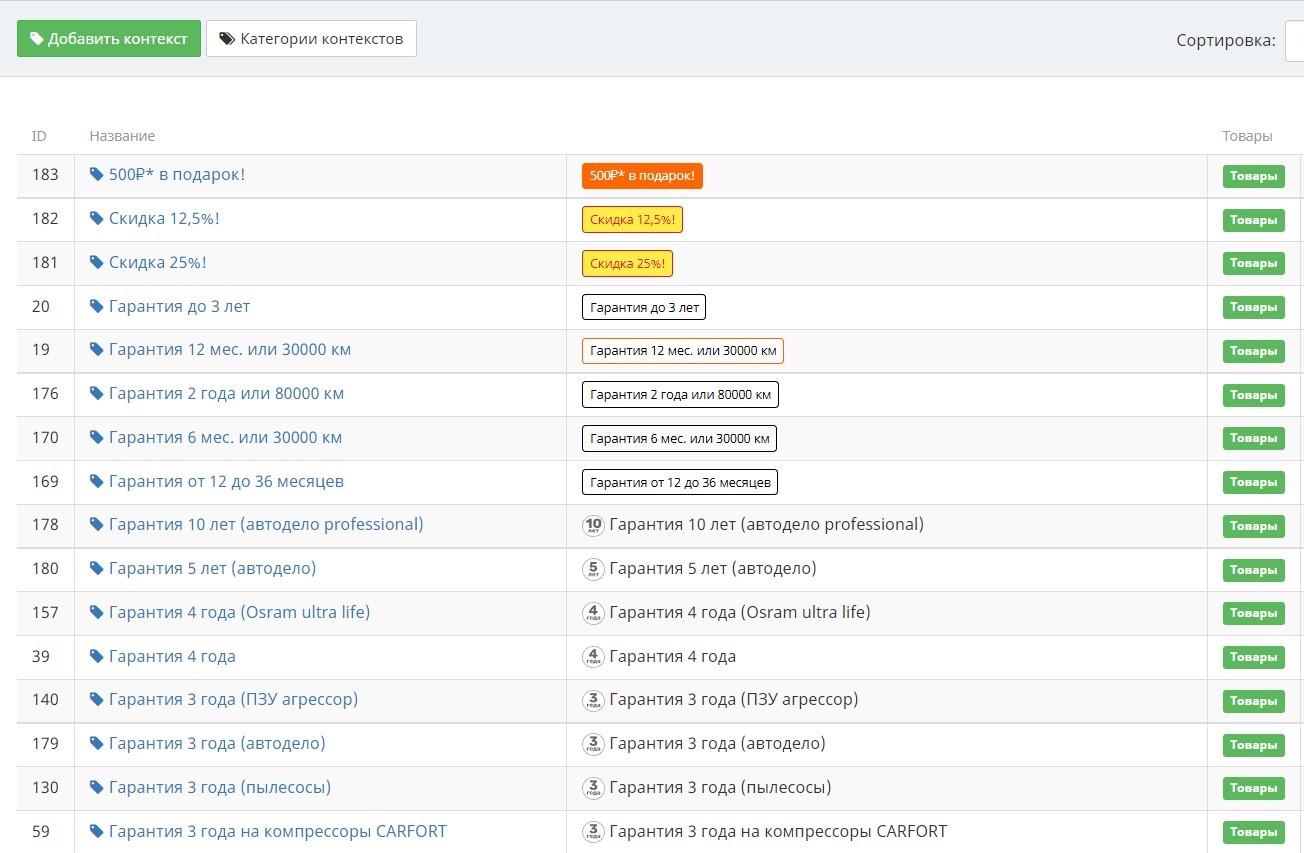Click the ID column header
The width and height of the screenshot is (1304, 853).
(39, 136)
